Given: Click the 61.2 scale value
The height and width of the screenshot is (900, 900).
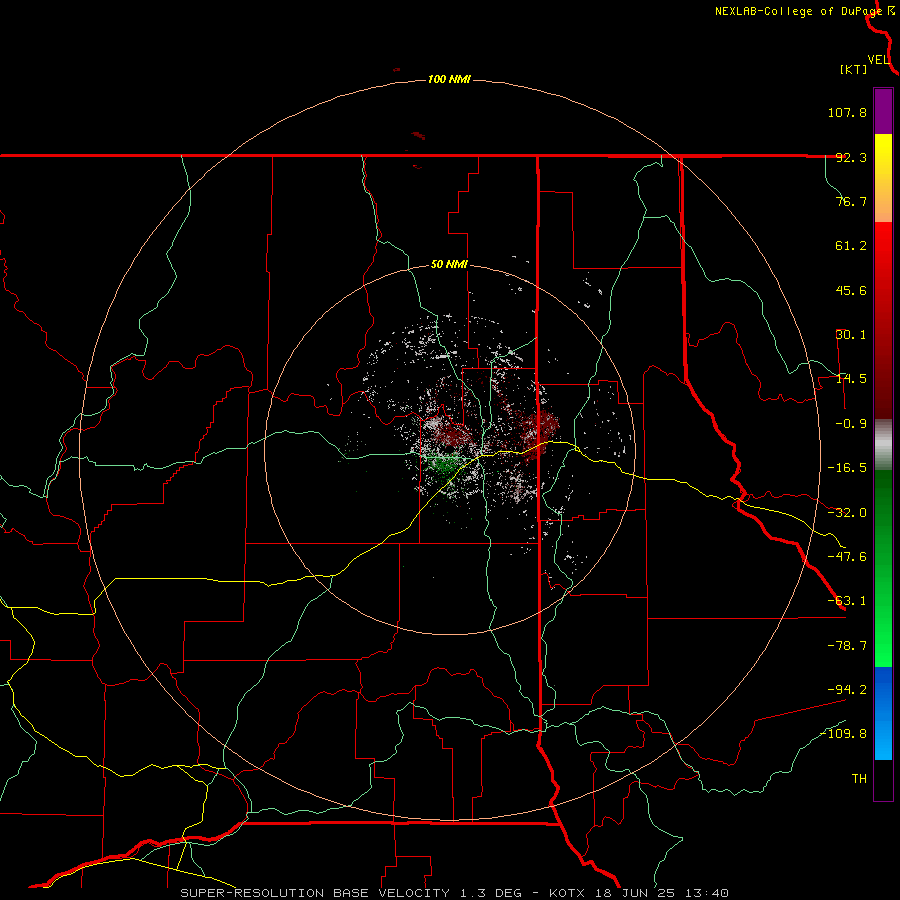Looking at the screenshot, I should pos(851,246).
